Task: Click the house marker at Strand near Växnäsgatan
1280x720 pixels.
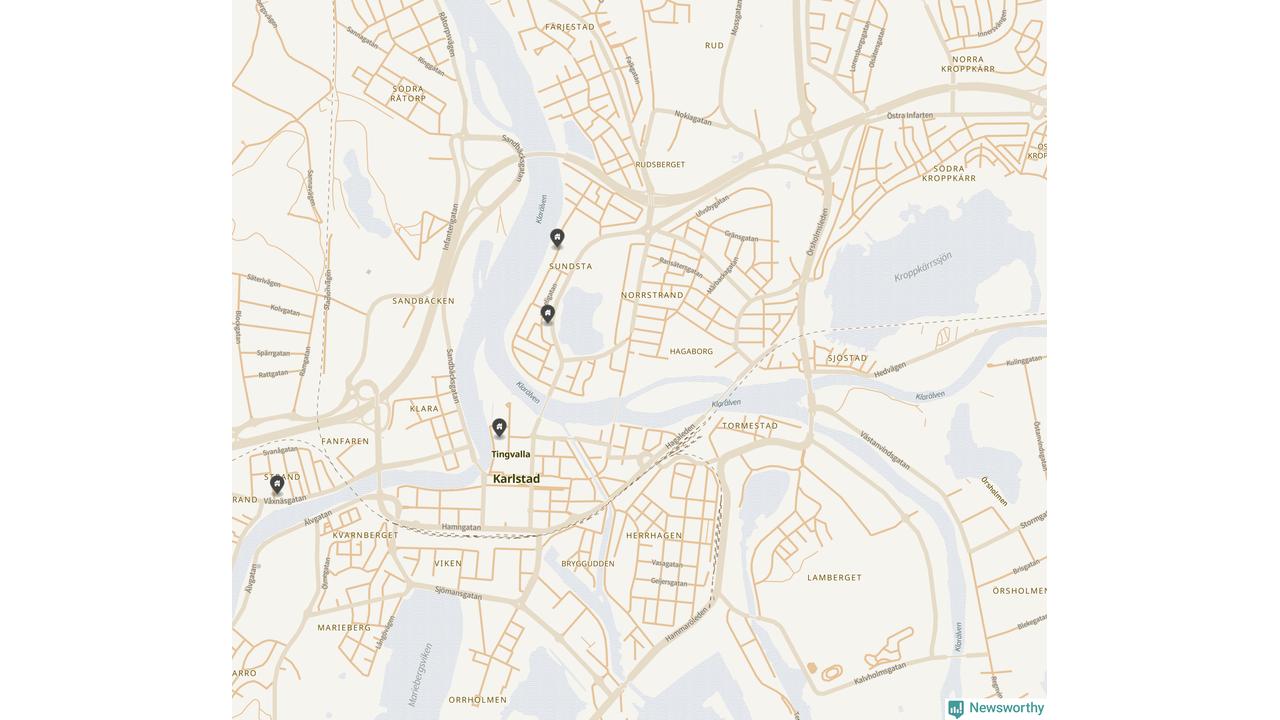Action: pos(277,484)
